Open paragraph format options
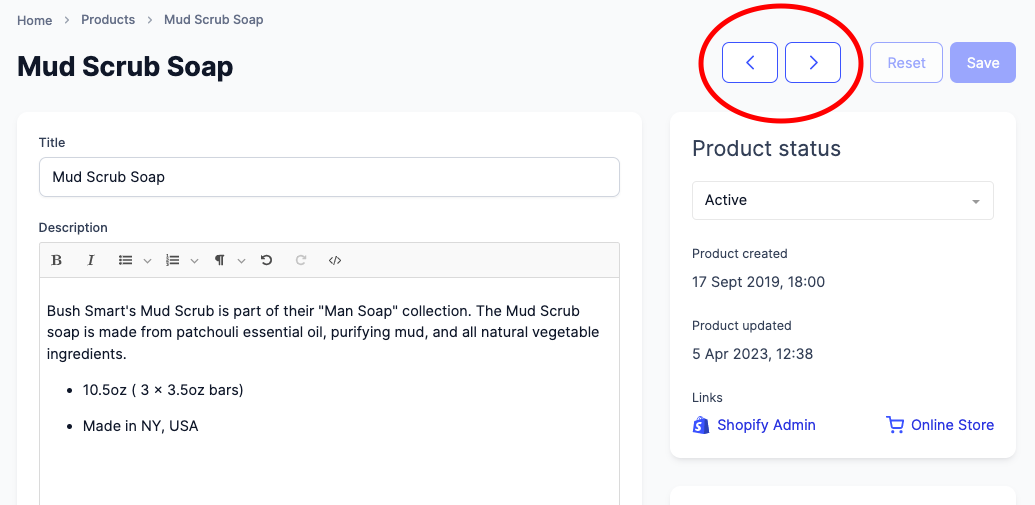Viewport: 1035px width, 505px height. (x=220, y=260)
